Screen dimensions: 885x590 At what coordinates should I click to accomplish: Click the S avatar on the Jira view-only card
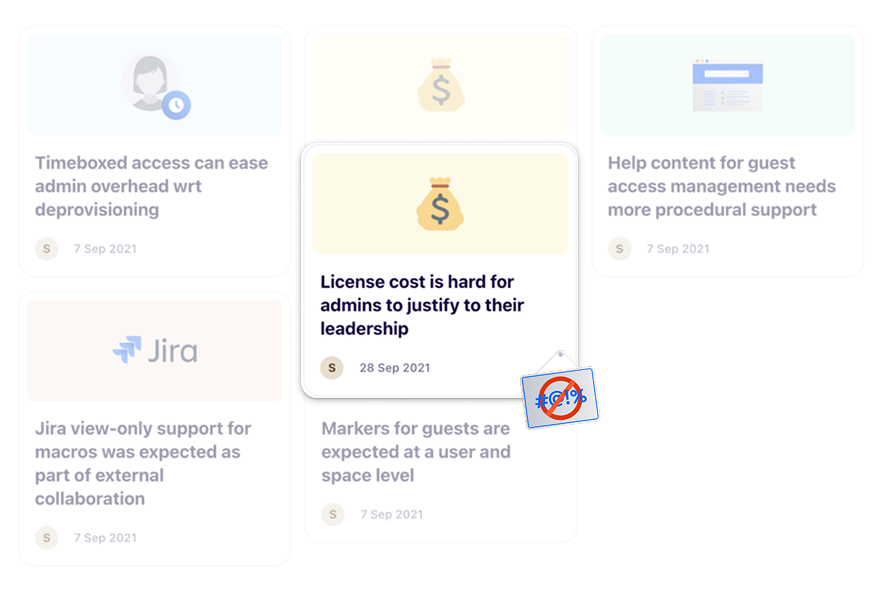(x=47, y=537)
